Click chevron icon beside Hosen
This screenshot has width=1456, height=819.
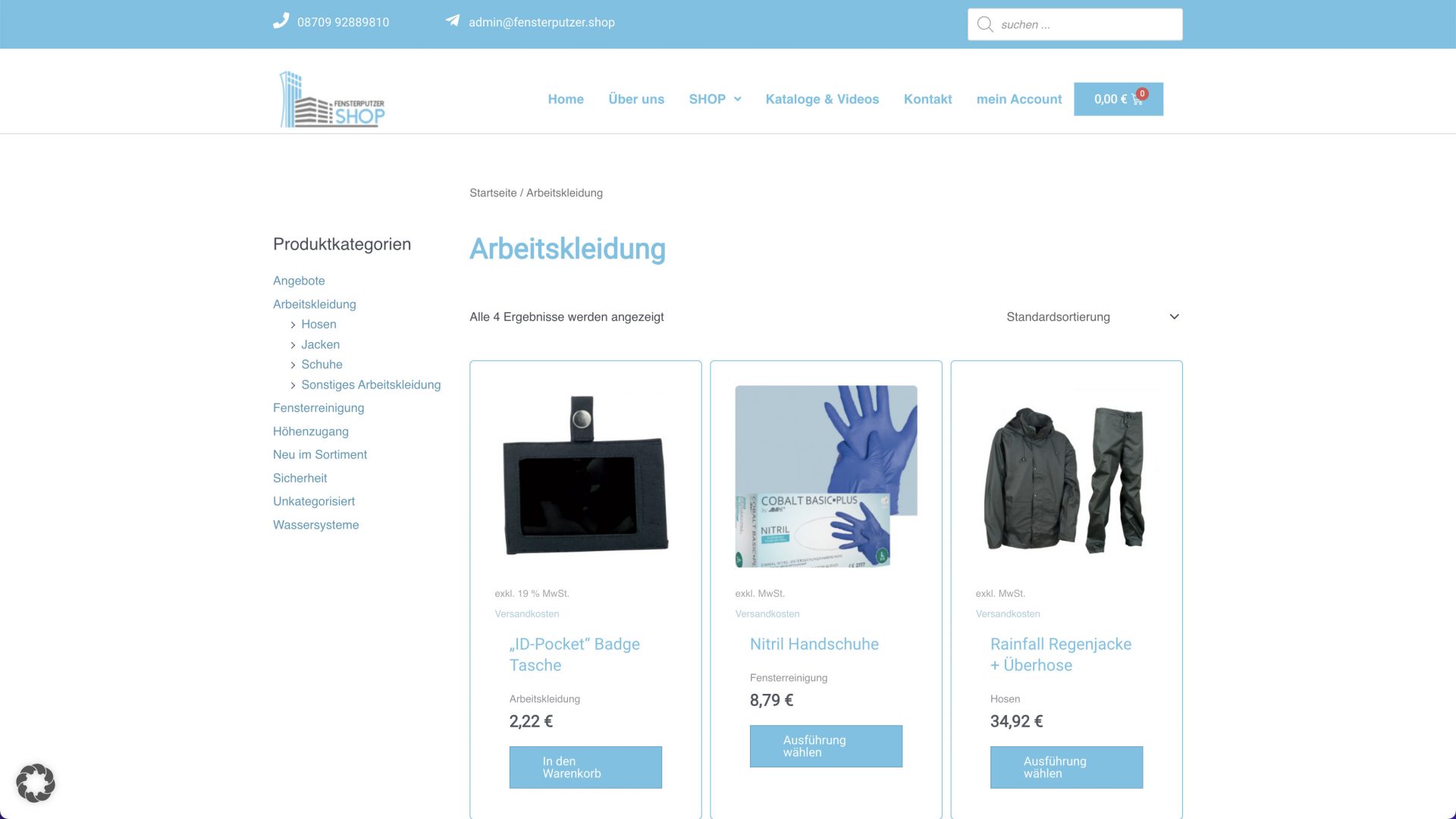tap(293, 325)
